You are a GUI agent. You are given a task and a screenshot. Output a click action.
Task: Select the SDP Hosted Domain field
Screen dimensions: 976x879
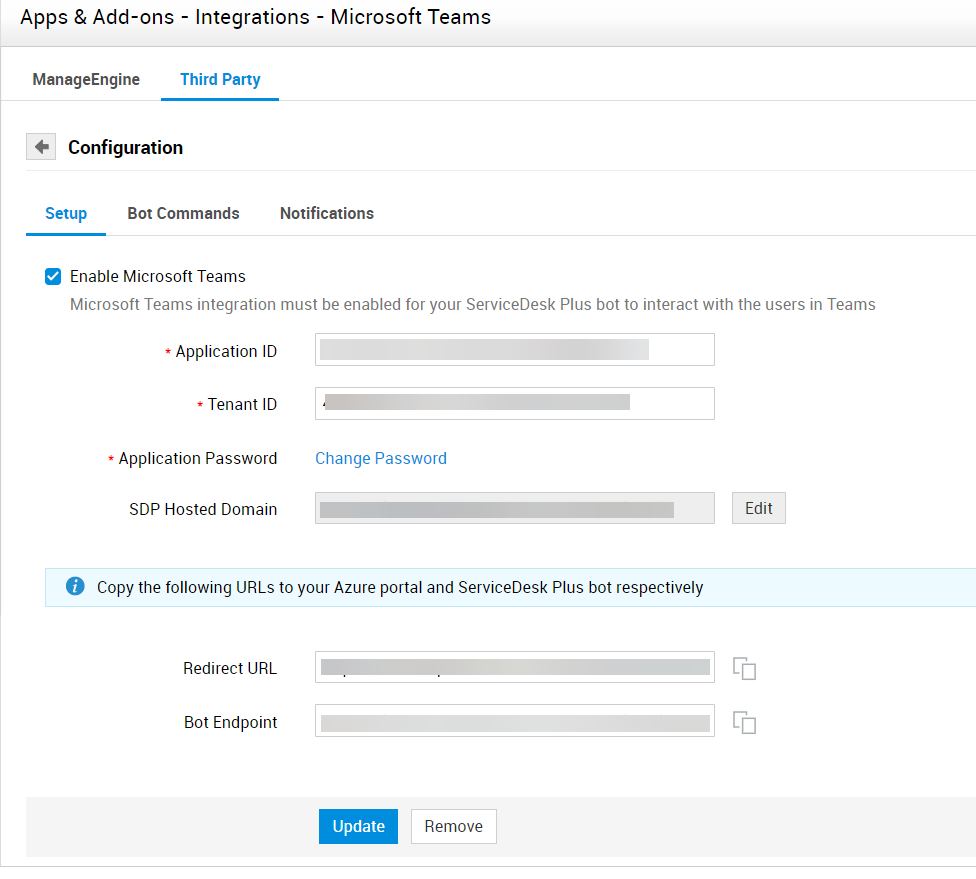(x=514, y=508)
